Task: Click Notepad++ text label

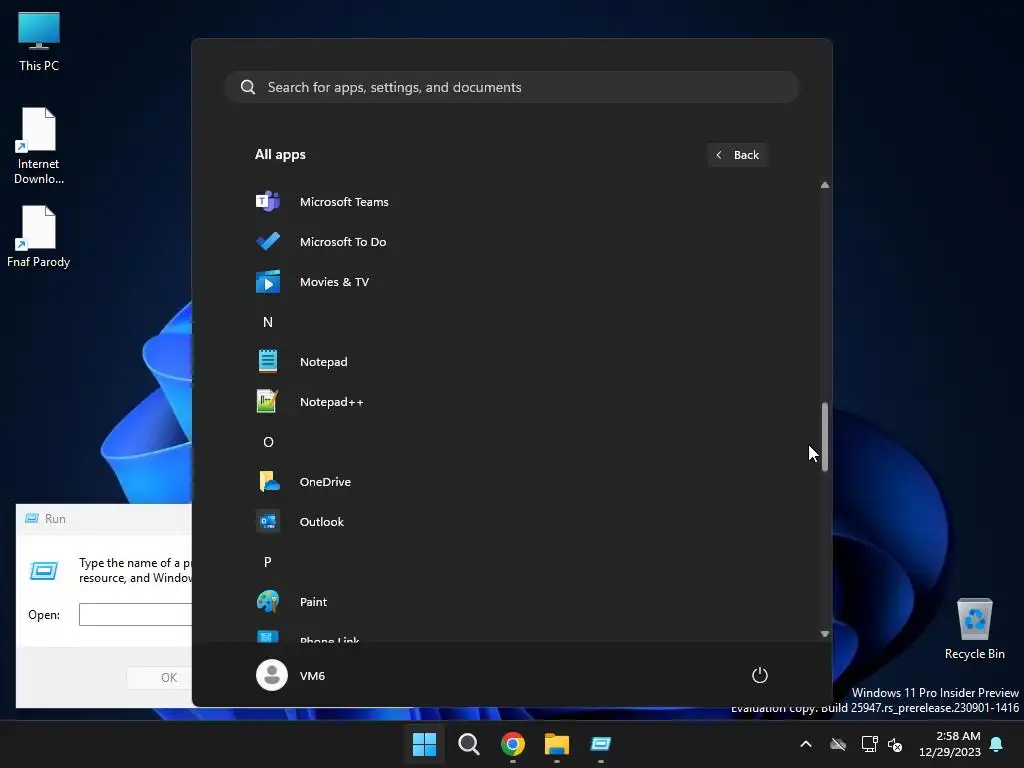Action: coord(332,402)
